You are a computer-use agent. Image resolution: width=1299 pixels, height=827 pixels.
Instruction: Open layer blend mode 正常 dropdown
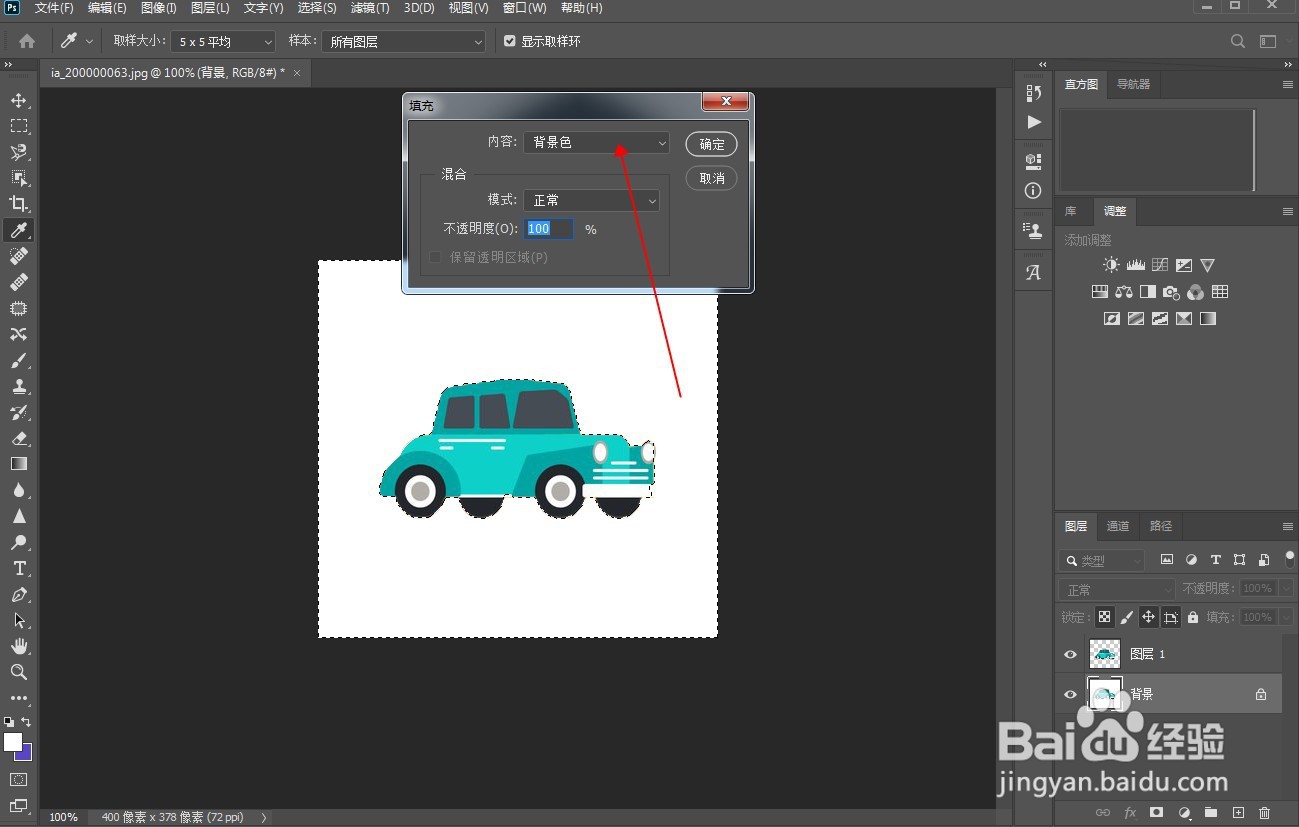1117,589
